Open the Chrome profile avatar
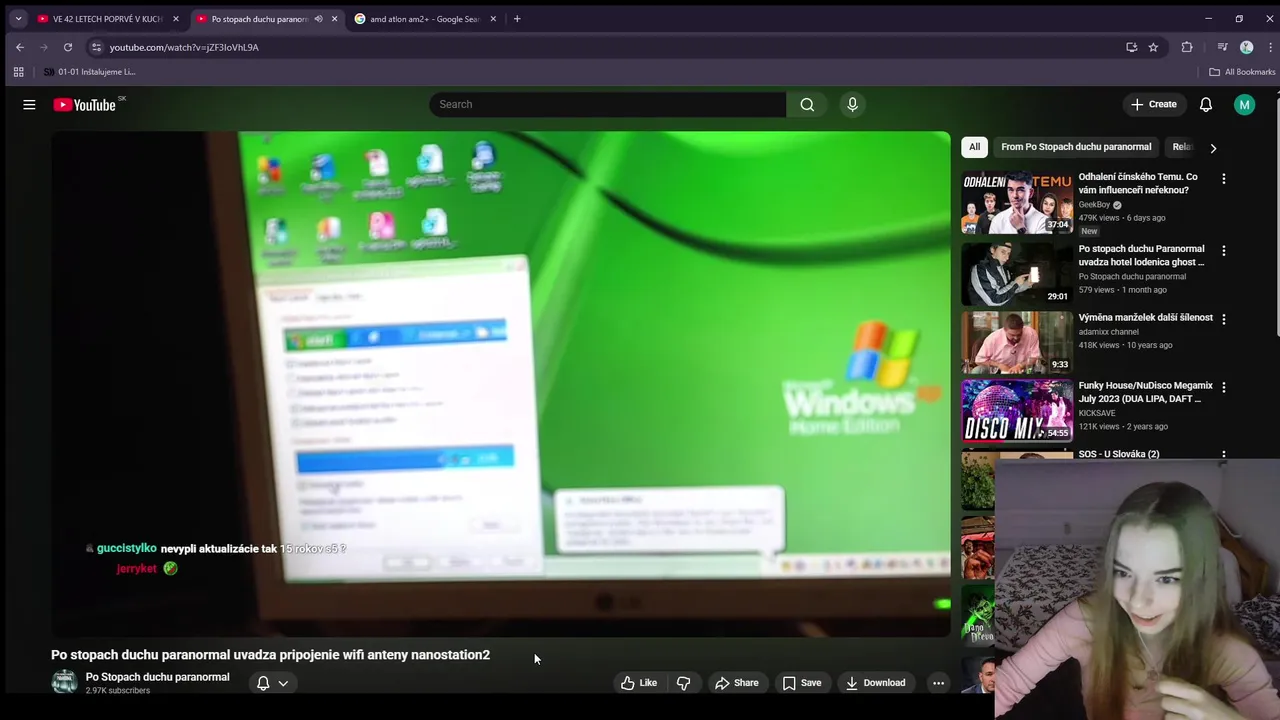1280x720 pixels. tap(1246, 47)
